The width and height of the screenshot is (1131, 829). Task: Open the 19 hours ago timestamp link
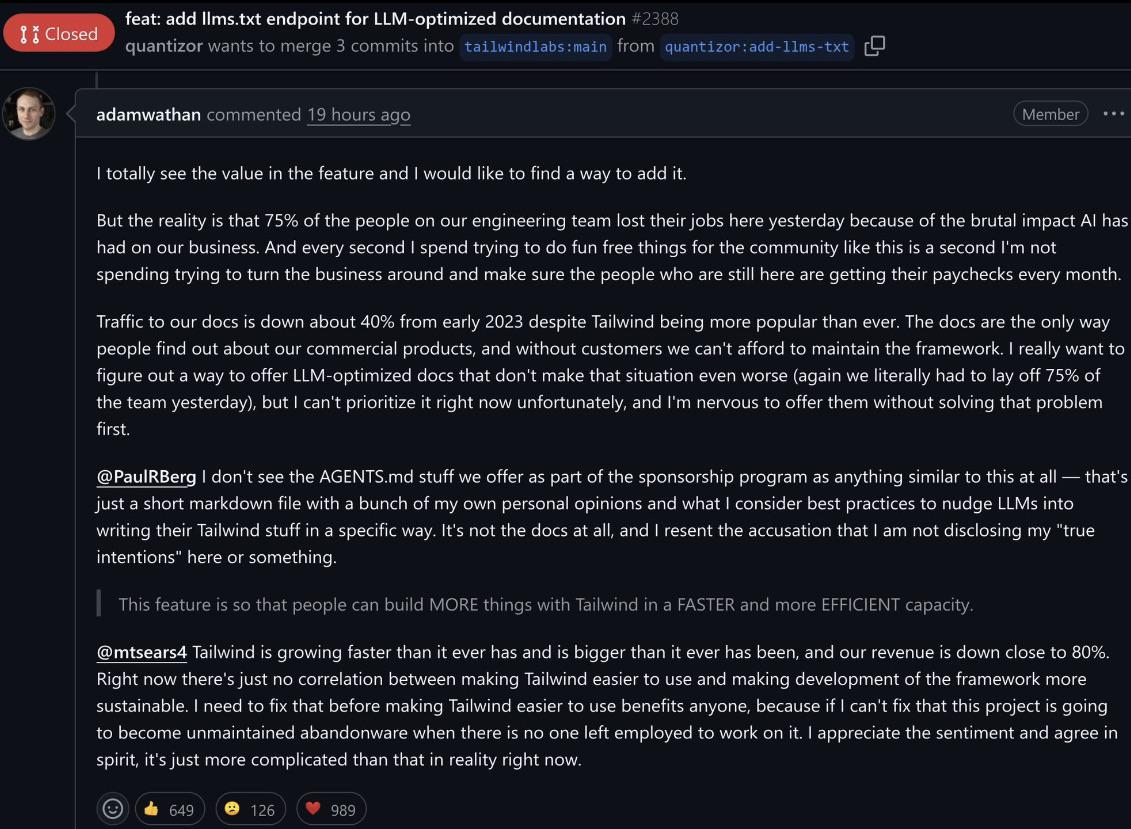click(358, 114)
